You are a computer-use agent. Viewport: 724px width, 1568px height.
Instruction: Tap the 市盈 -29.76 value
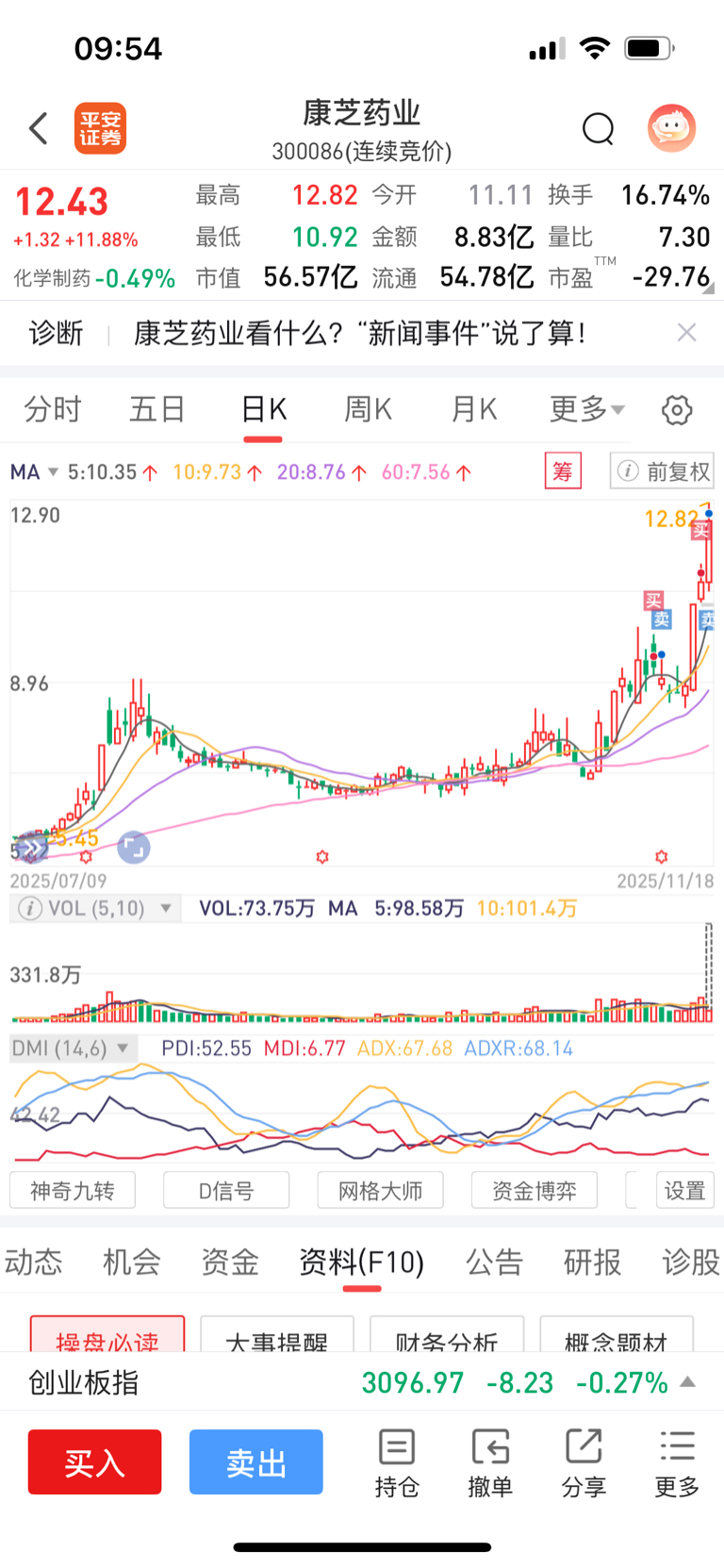tap(670, 276)
